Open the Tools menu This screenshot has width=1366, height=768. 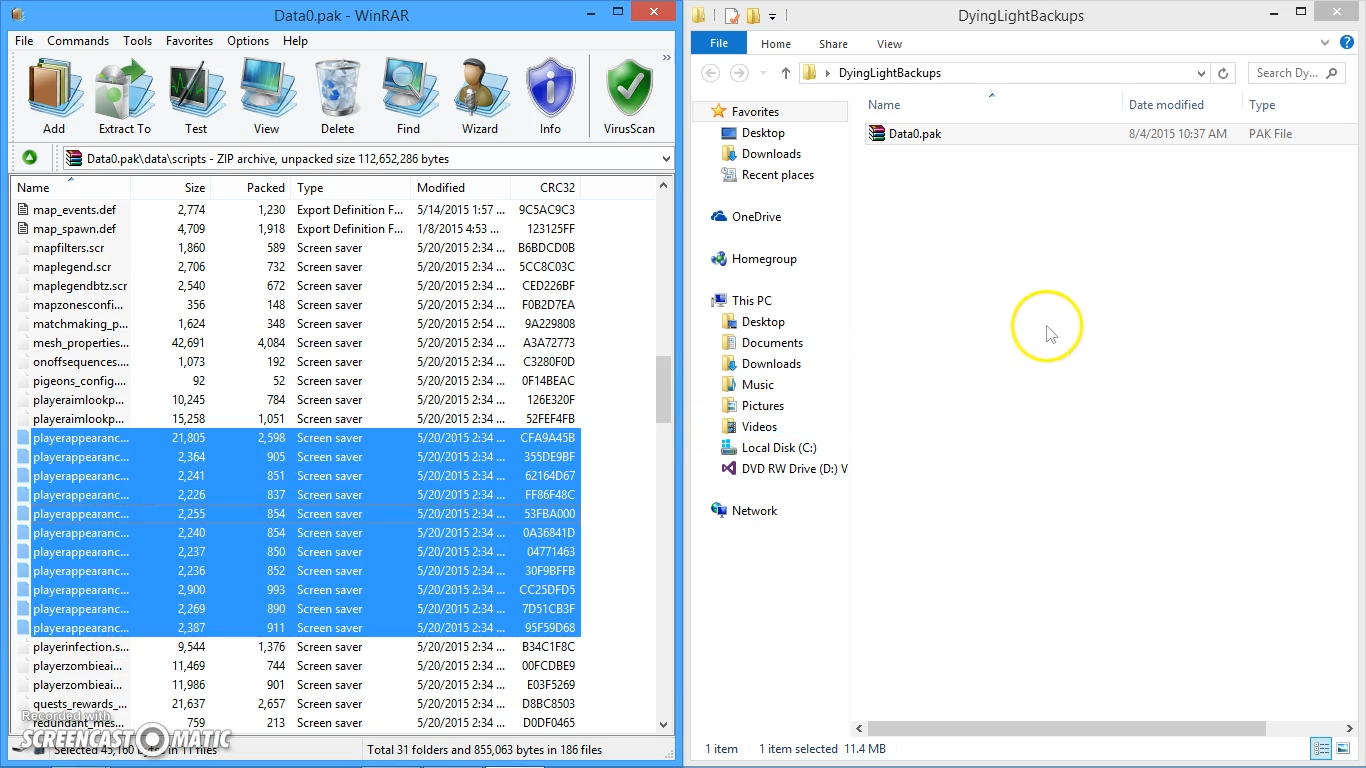tap(138, 41)
